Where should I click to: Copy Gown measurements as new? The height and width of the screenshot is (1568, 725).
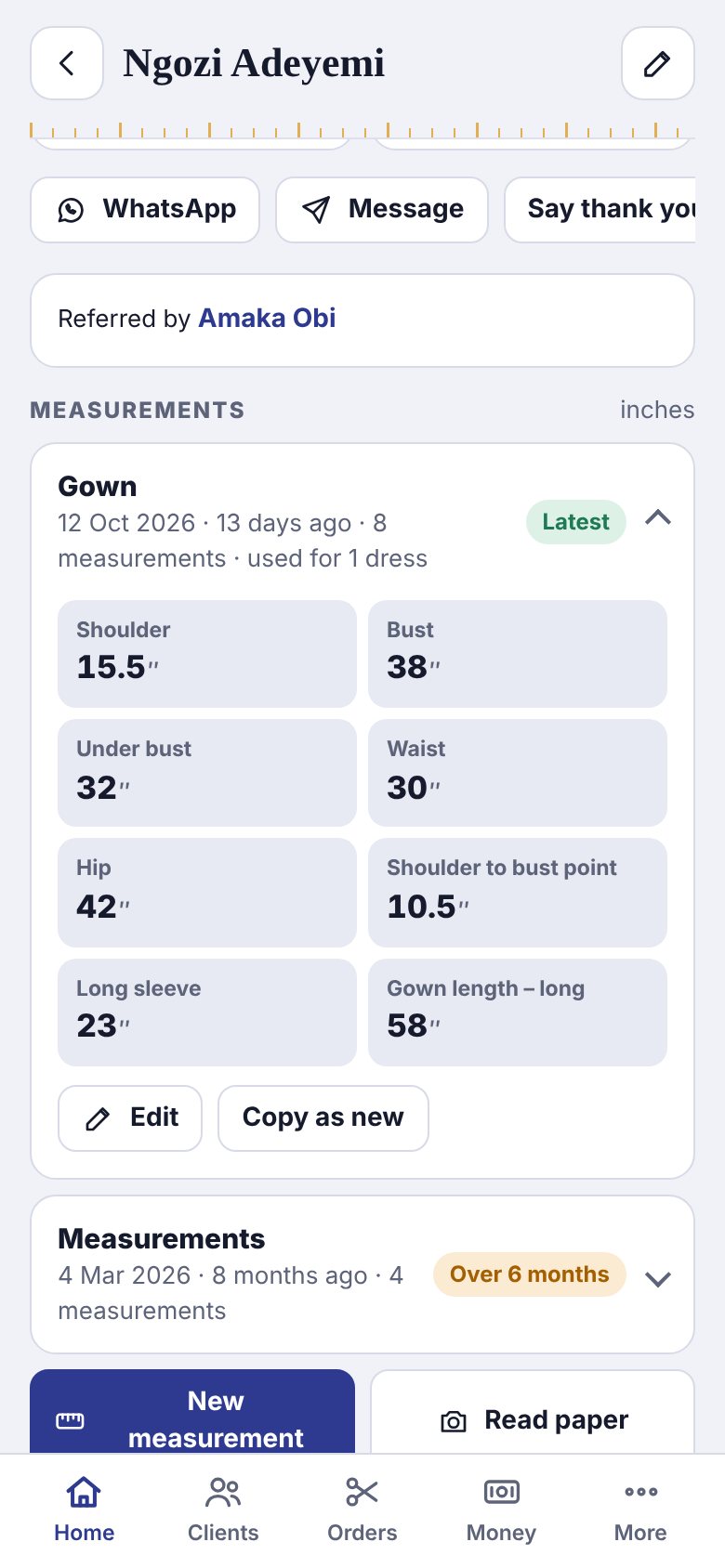(323, 1118)
